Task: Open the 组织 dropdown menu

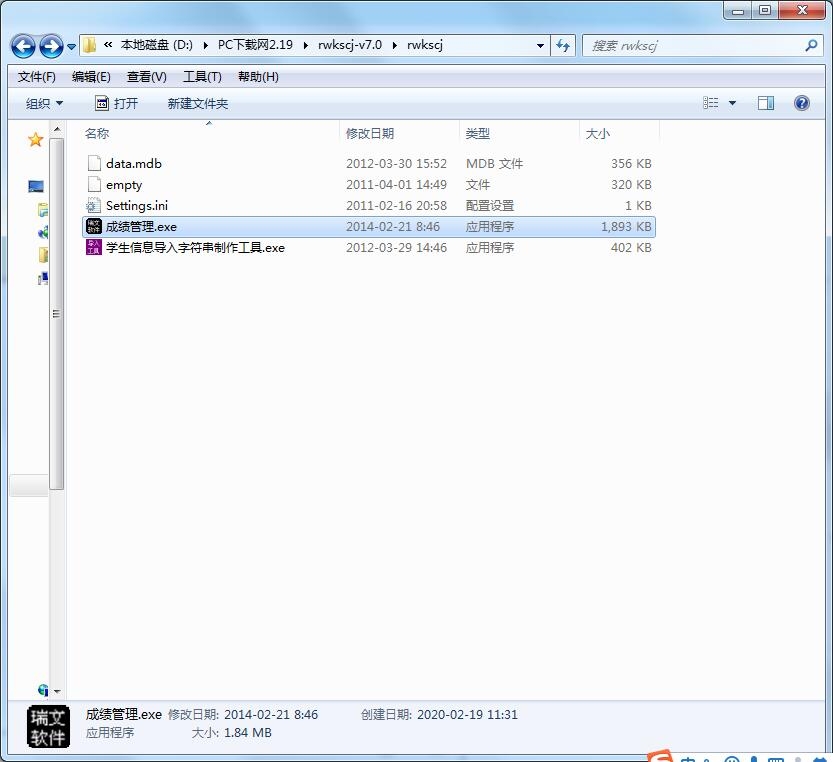Action: (x=44, y=103)
